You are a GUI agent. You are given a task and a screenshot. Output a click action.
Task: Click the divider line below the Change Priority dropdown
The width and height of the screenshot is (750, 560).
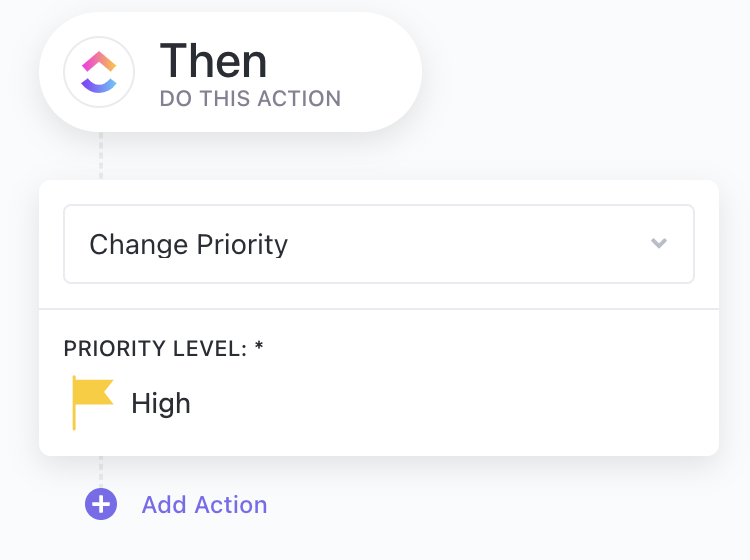(378, 309)
